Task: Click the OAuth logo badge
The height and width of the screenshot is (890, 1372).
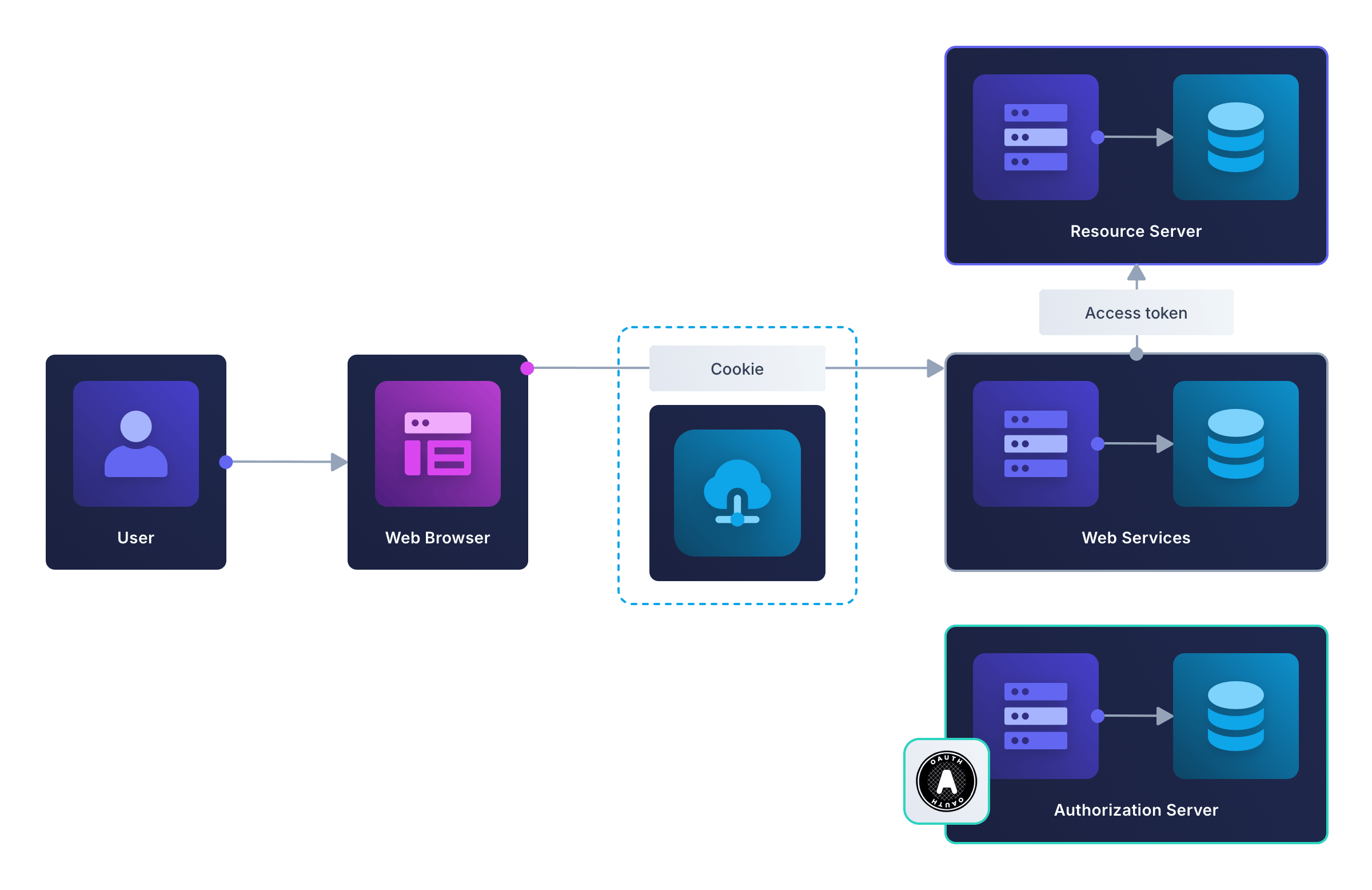Action: pyautogui.click(x=947, y=781)
